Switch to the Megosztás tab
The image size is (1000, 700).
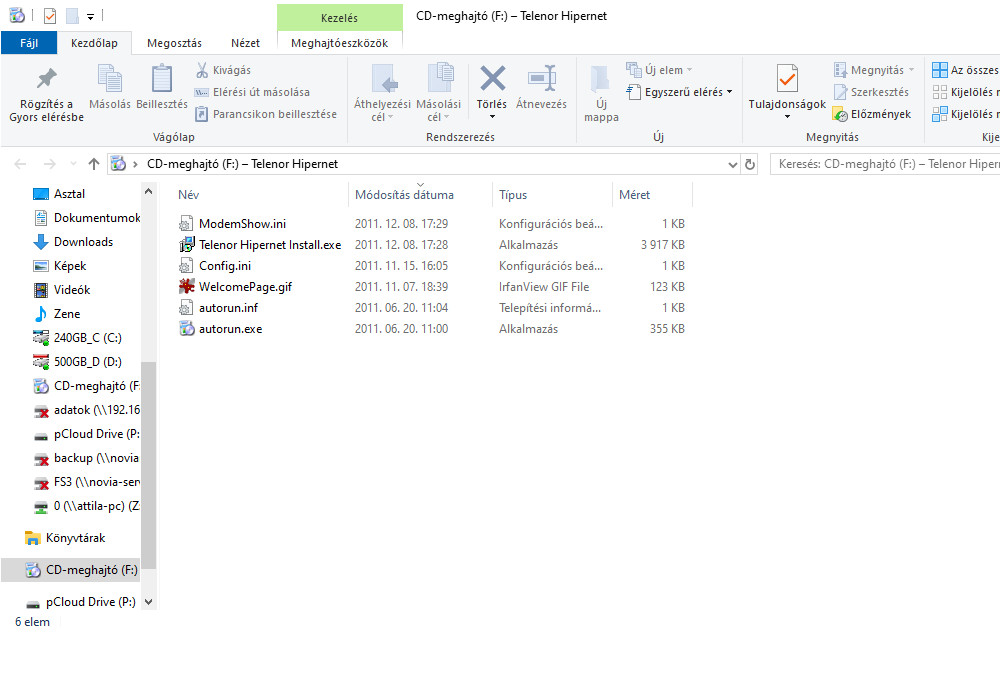coord(174,43)
